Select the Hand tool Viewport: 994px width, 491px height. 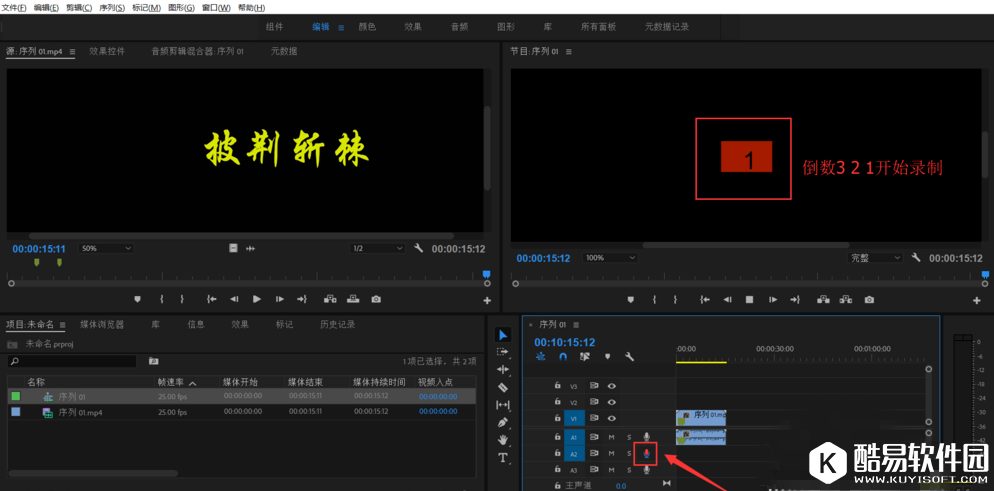503,440
